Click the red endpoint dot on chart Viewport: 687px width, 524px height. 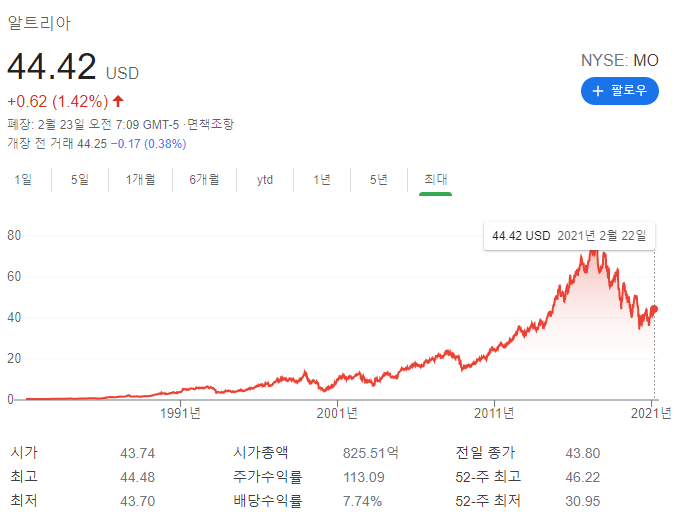tap(654, 309)
